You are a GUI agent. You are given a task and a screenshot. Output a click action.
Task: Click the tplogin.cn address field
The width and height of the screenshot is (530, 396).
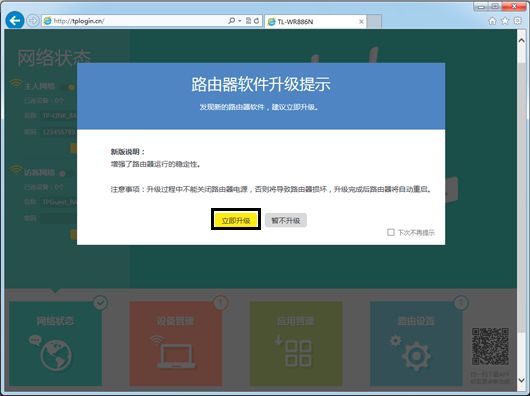(135, 21)
